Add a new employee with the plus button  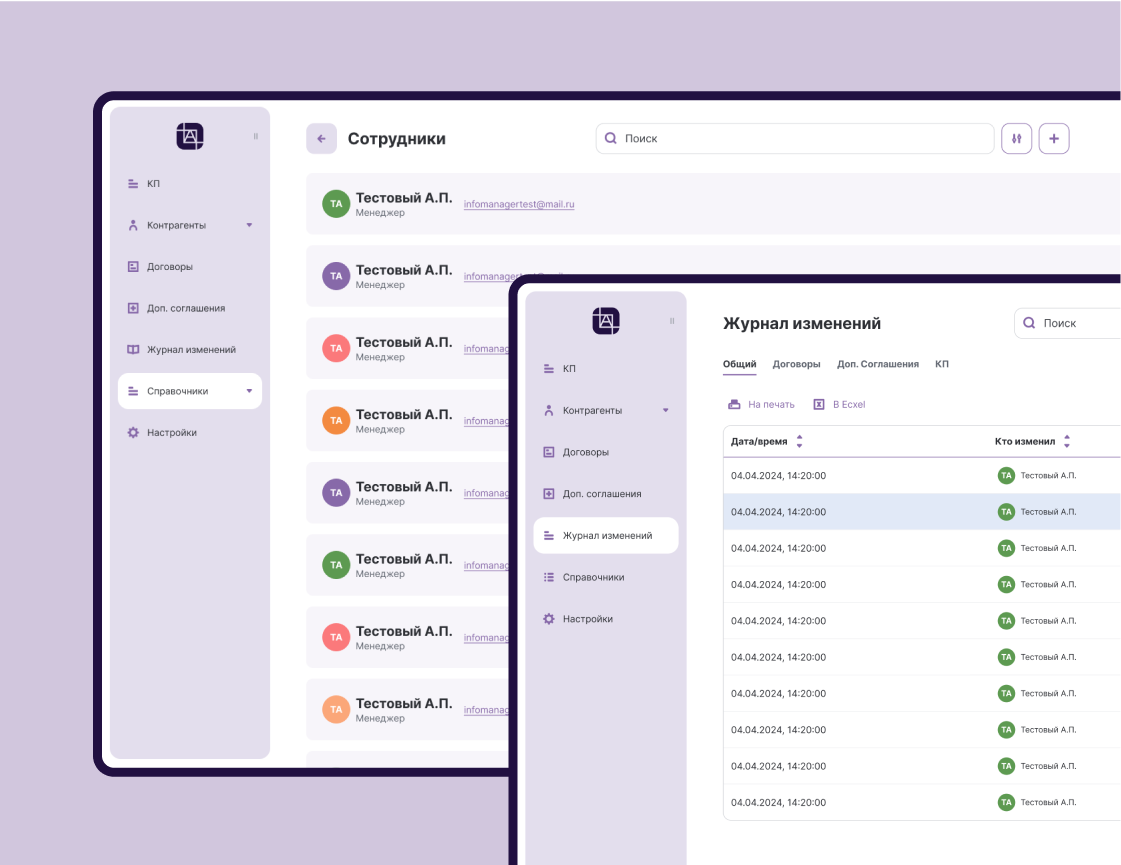click(1054, 139)
